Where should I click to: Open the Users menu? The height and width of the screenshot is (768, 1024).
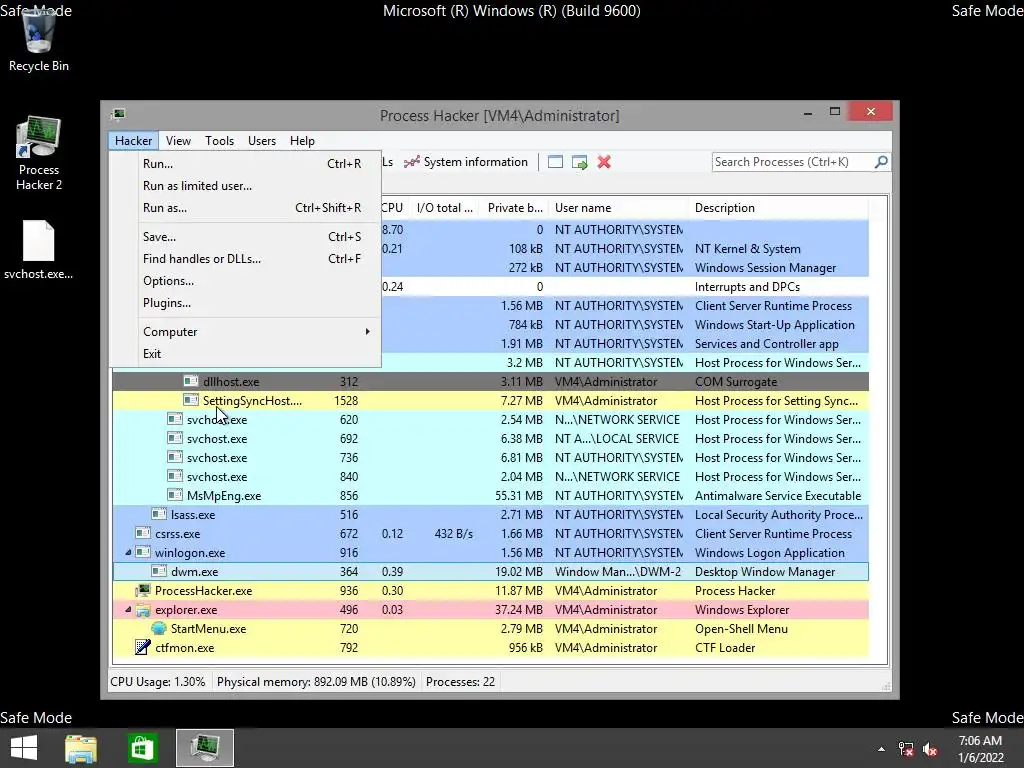[x=262, y=141]
